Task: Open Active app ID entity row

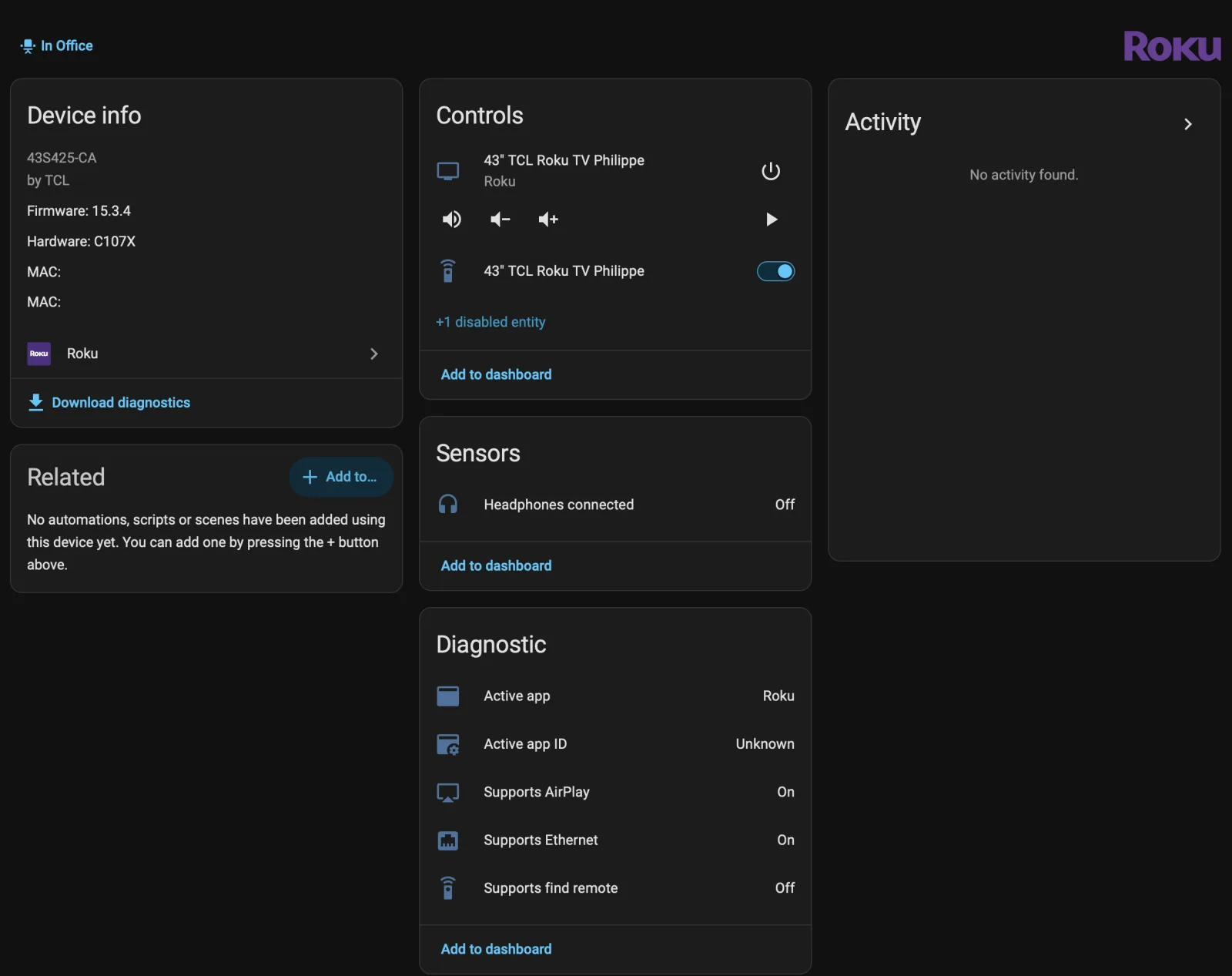Action: coord(615,744)
